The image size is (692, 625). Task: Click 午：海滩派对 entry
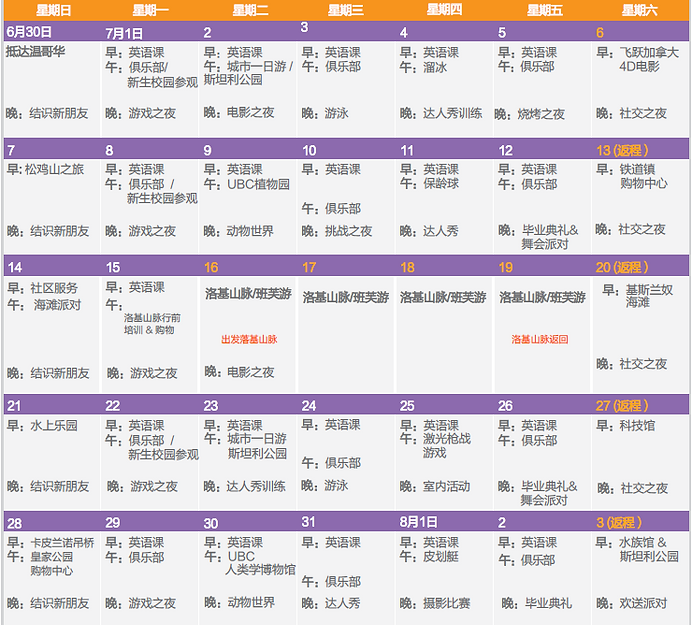44,305
